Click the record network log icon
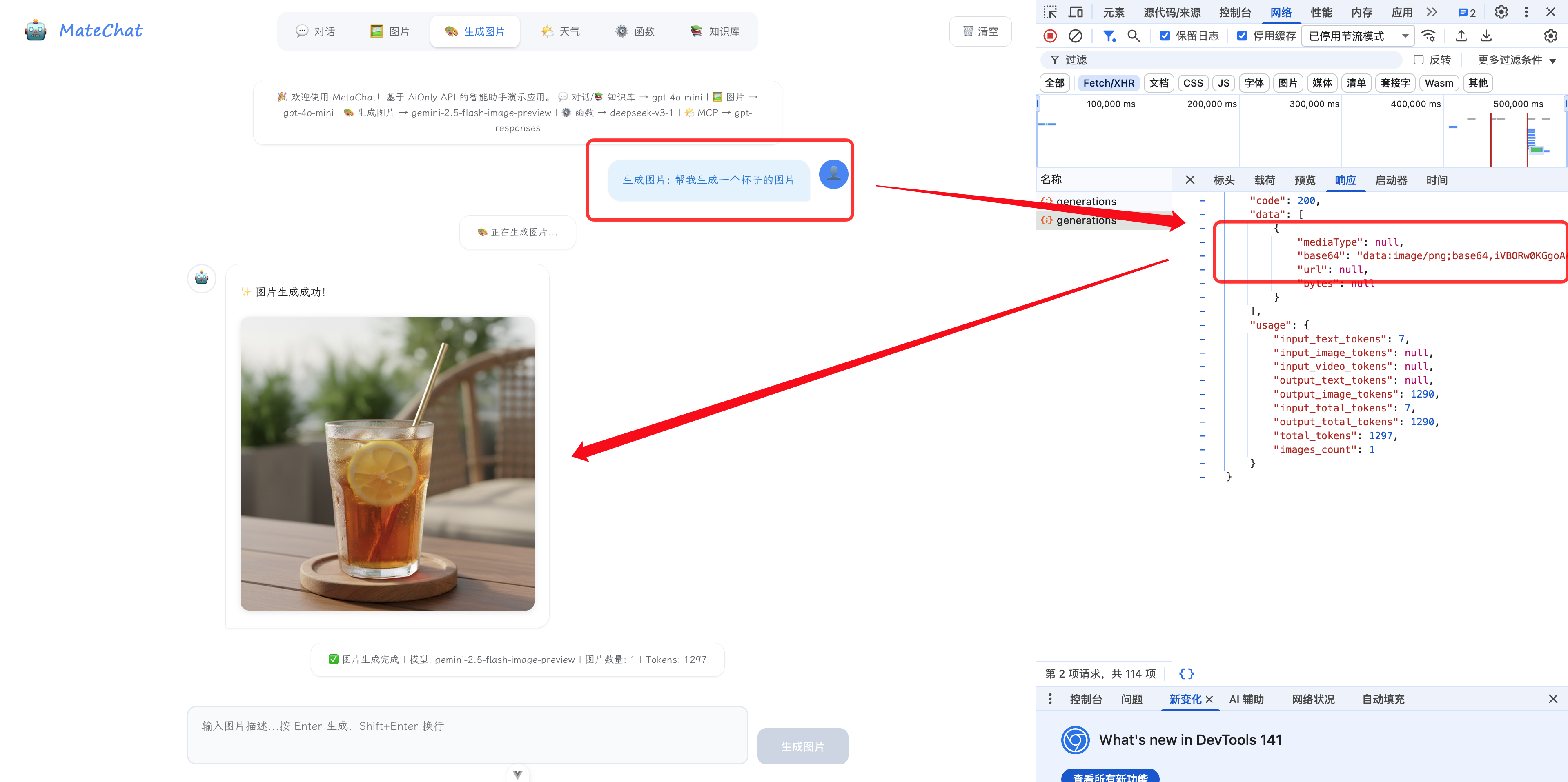This screenshot has height=782, width=1568. pyautogui.click(x=1050, y=36)
